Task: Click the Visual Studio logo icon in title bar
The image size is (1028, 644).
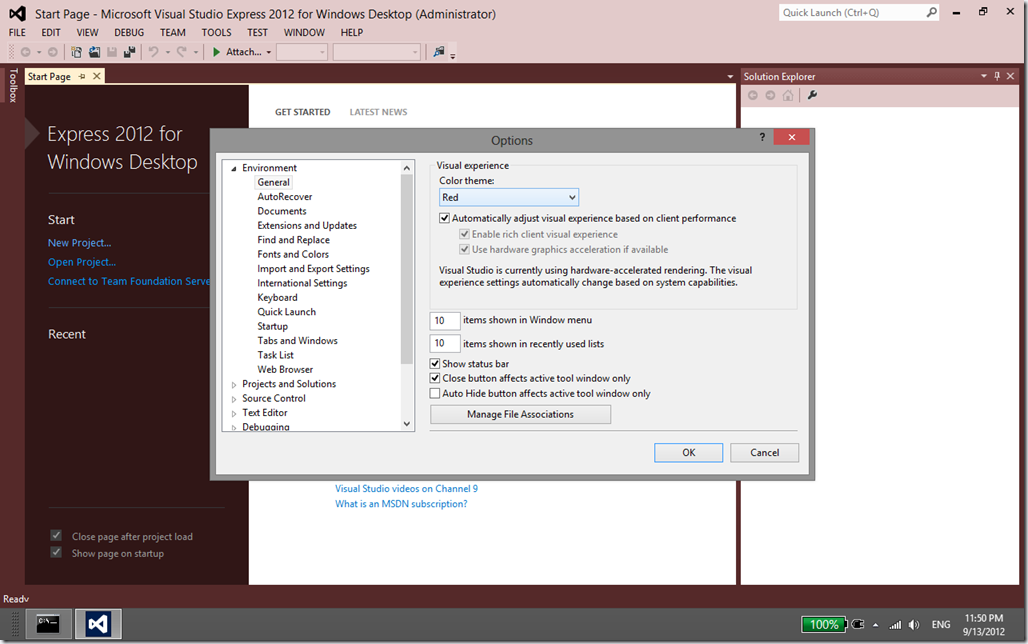Action: pos(17,14)
